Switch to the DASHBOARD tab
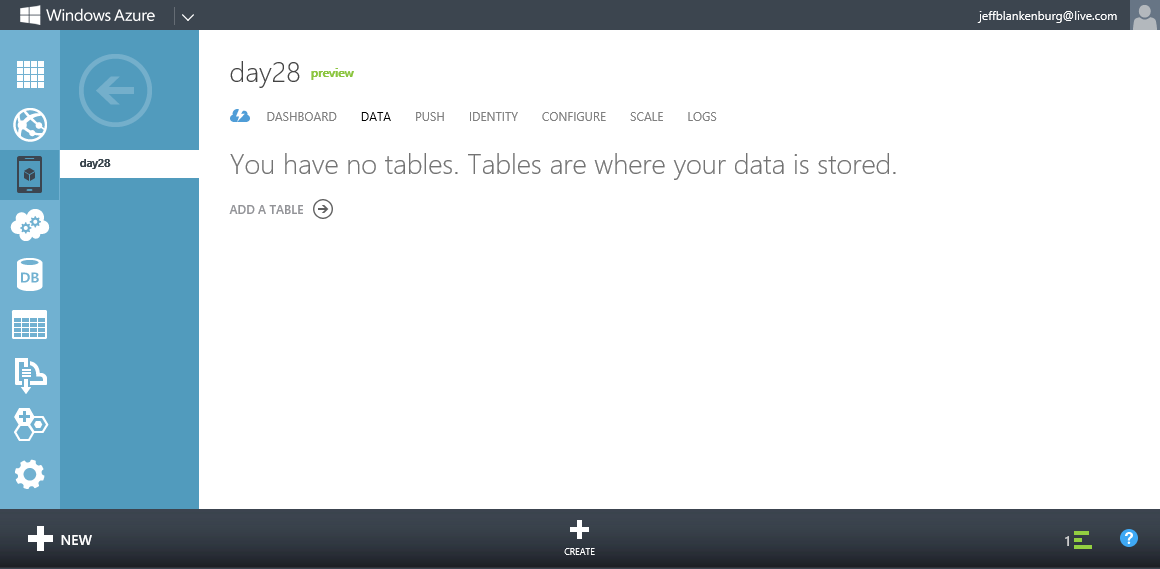 (x=301, y=117)
